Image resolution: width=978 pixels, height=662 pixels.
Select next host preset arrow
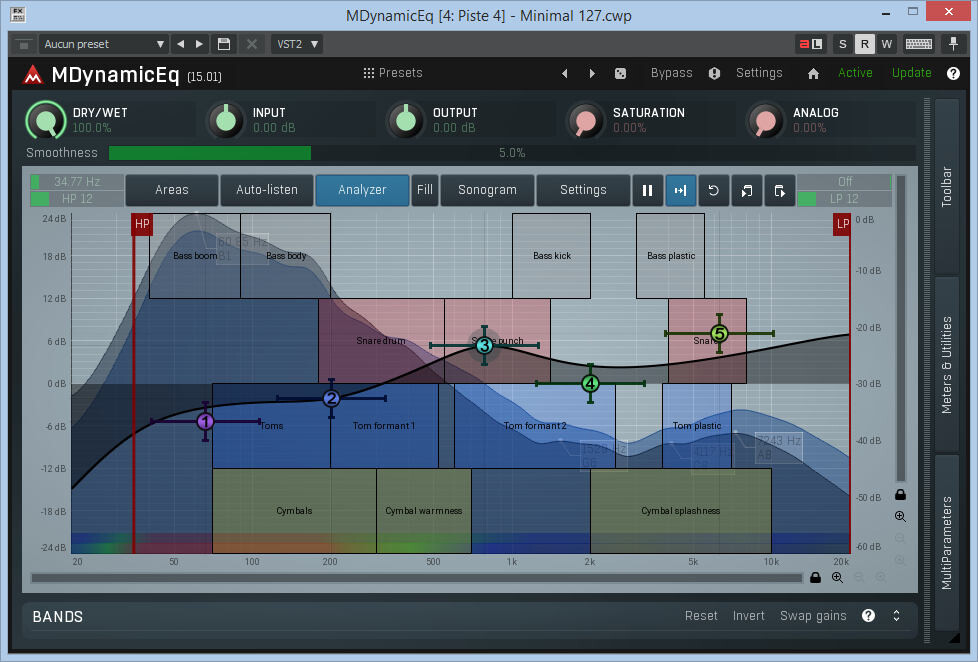tap(199, 44)
